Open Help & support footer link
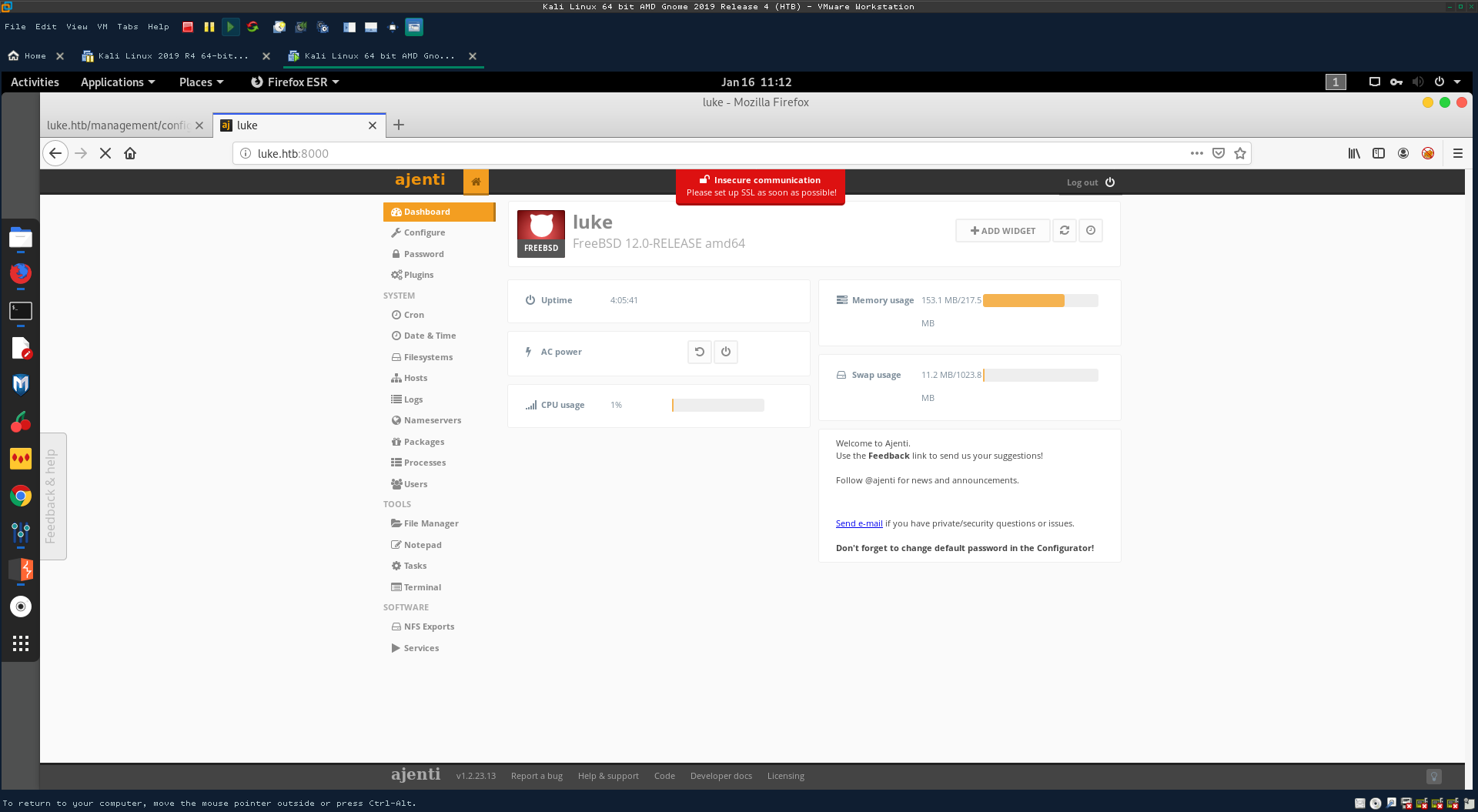The image size is (1478, 812). (x=608, y=776)
